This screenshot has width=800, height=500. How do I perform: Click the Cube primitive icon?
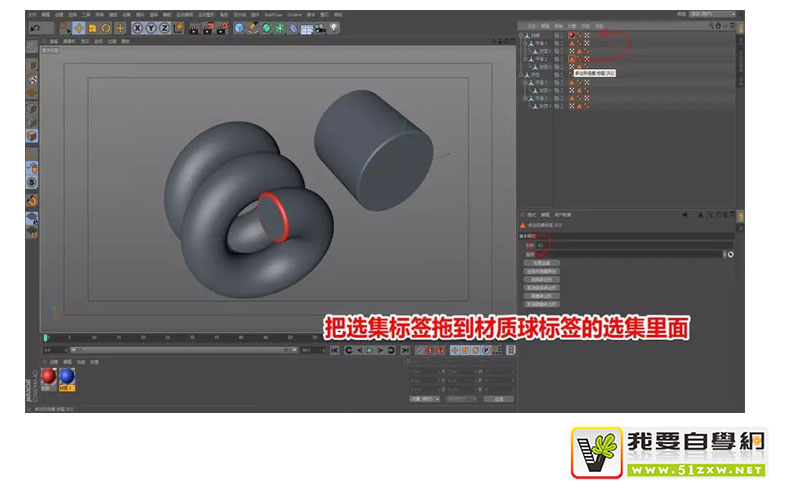click(x=239, y=28)
